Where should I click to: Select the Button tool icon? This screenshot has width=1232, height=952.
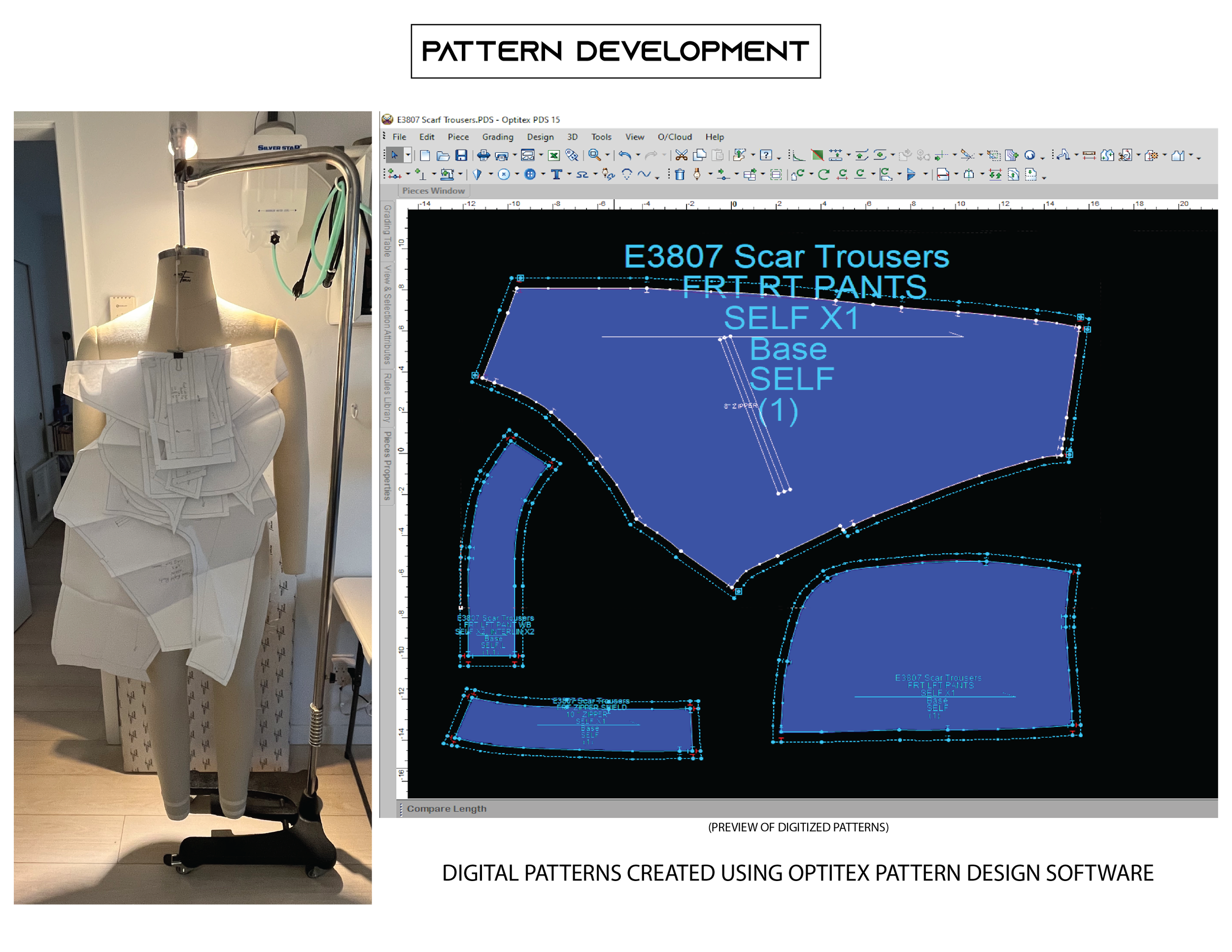click(530, 174)
